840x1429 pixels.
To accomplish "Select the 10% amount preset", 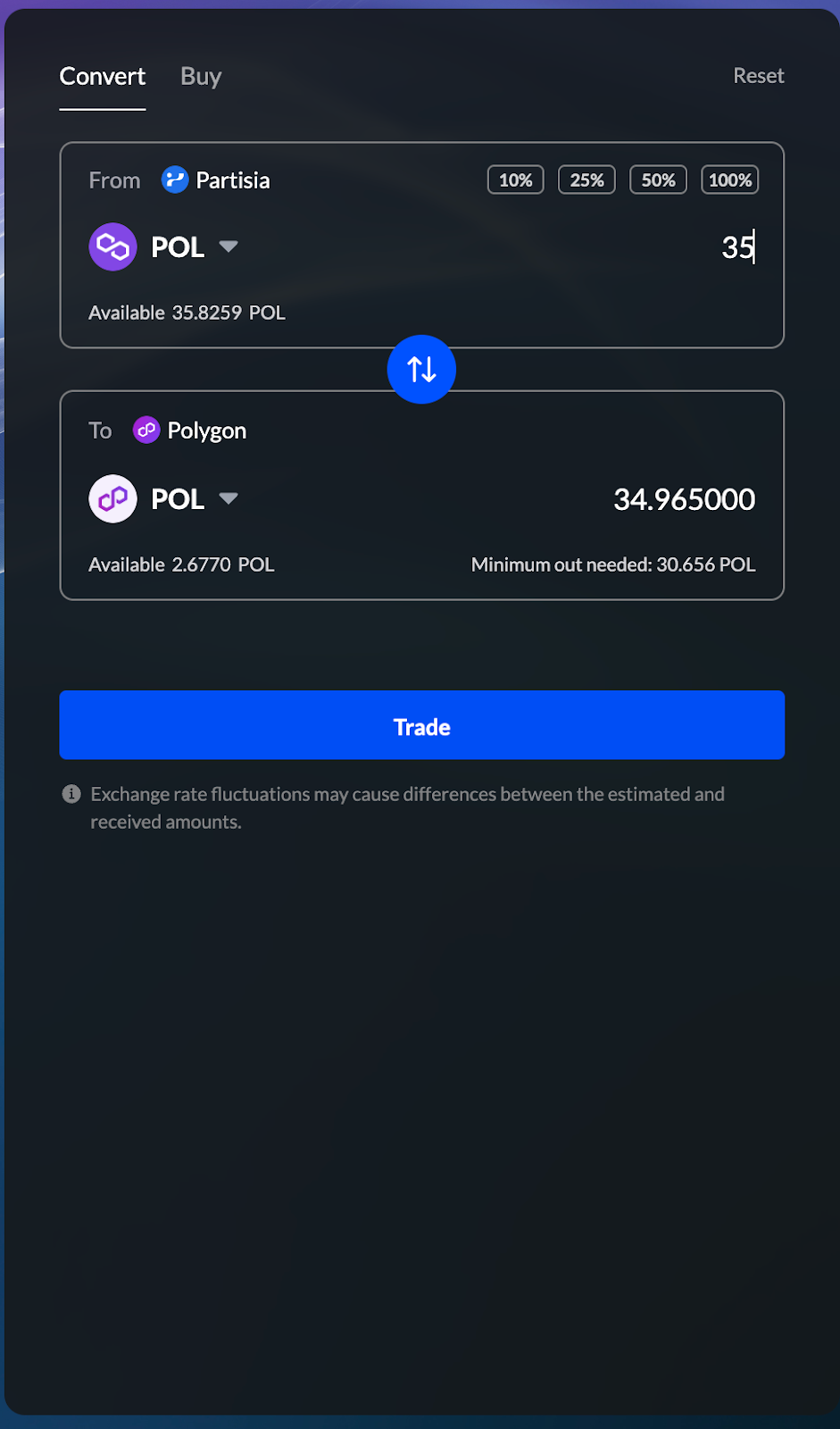I will [515, 180].
